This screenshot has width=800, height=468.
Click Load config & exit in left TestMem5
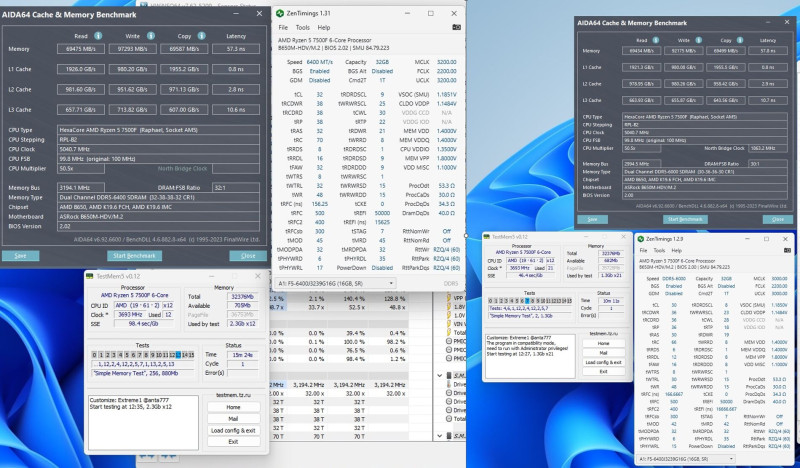tap(234, 430)
